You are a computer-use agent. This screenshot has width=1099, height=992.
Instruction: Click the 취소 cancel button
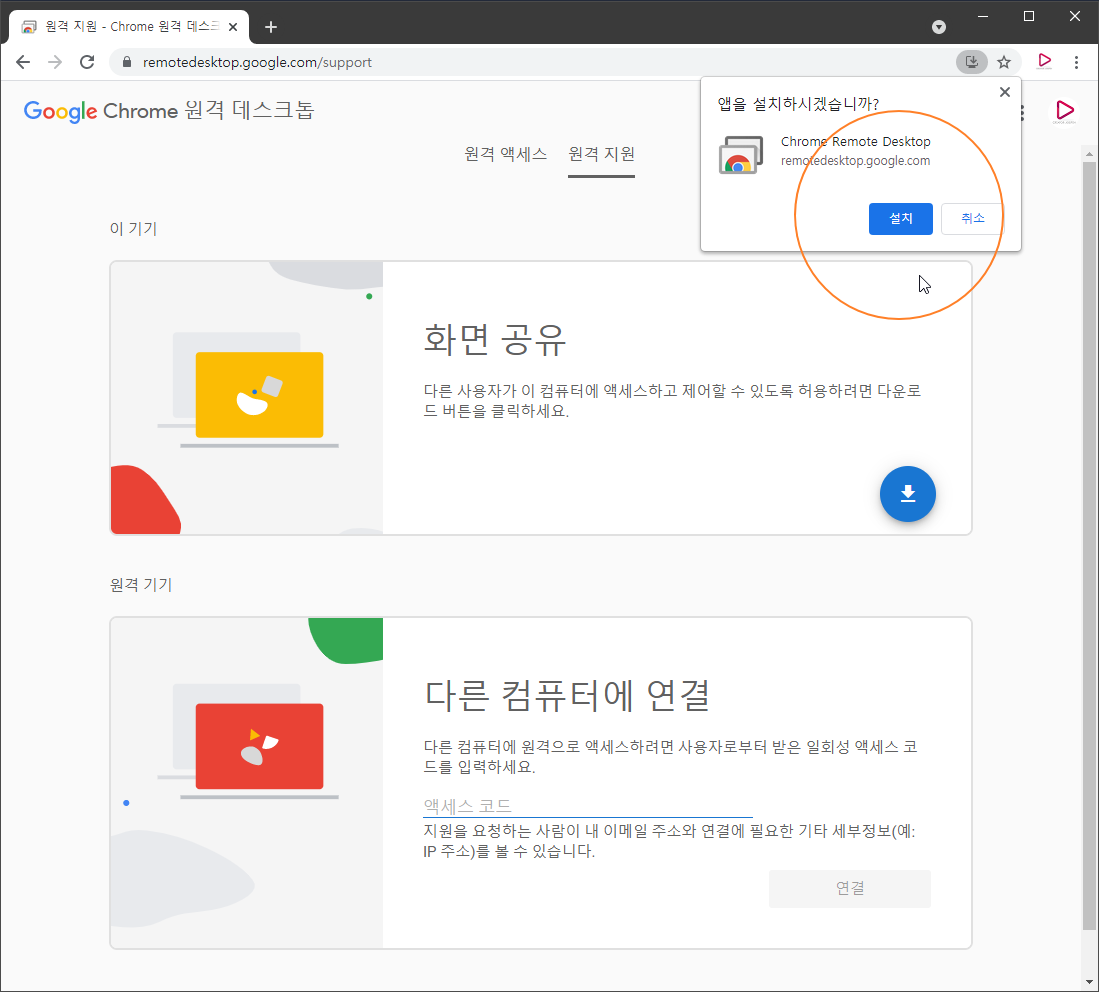coord(973,219)
